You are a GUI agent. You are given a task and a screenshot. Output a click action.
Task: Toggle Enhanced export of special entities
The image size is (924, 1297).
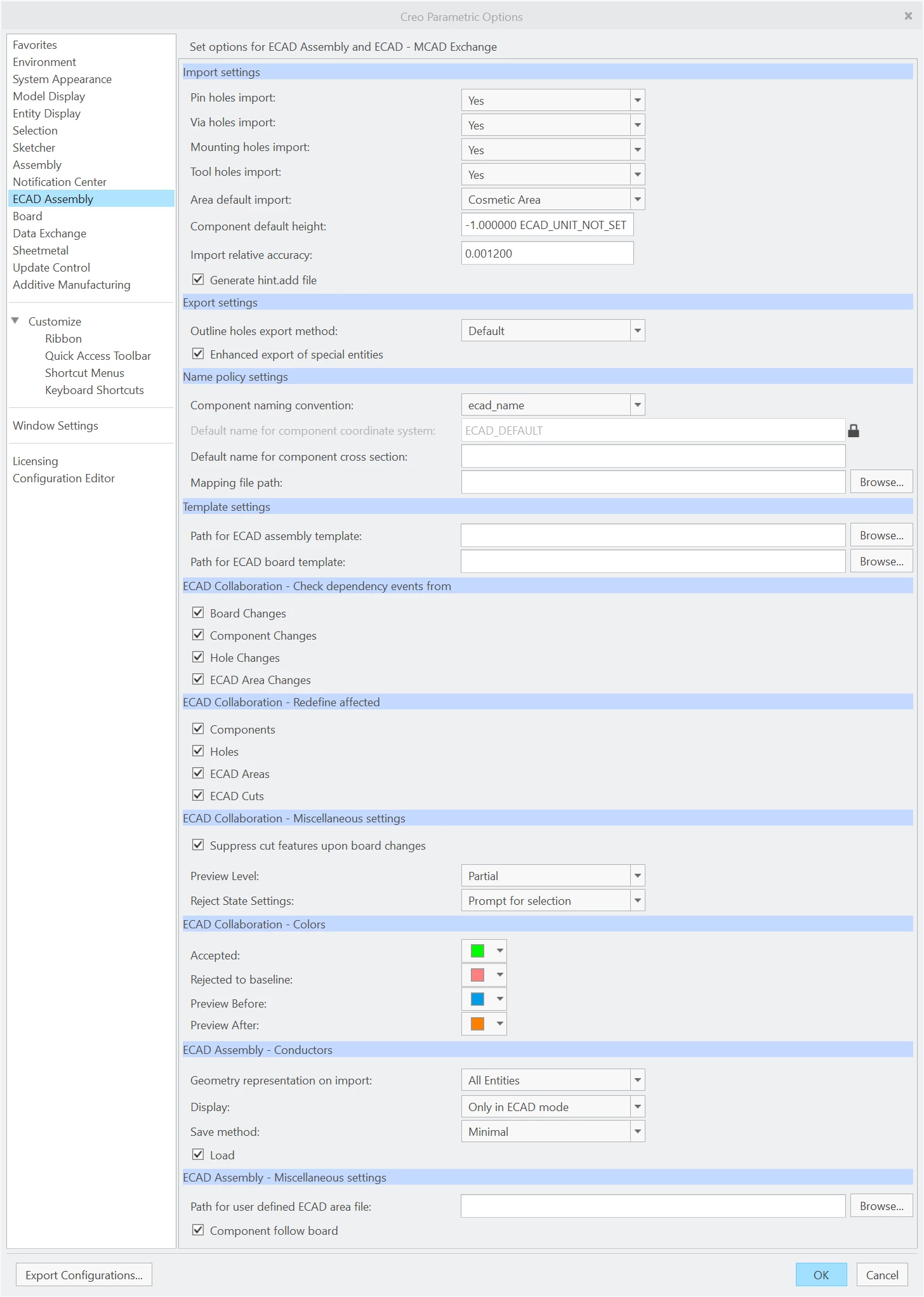point(198,354)
